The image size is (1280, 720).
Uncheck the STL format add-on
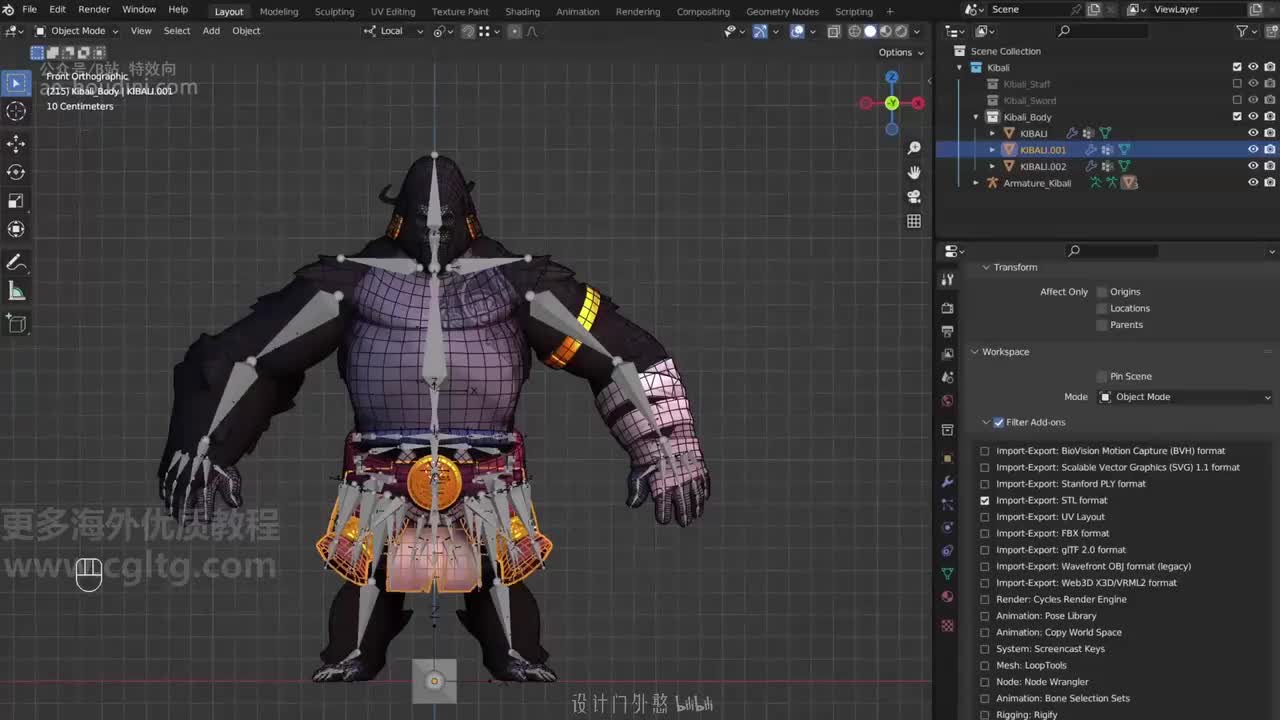[985, 500]
